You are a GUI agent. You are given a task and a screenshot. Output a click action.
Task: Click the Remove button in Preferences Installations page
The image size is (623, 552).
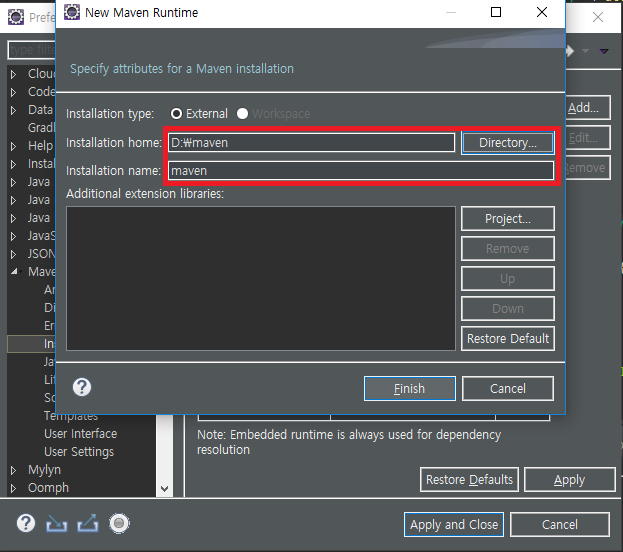coord(588,168)
